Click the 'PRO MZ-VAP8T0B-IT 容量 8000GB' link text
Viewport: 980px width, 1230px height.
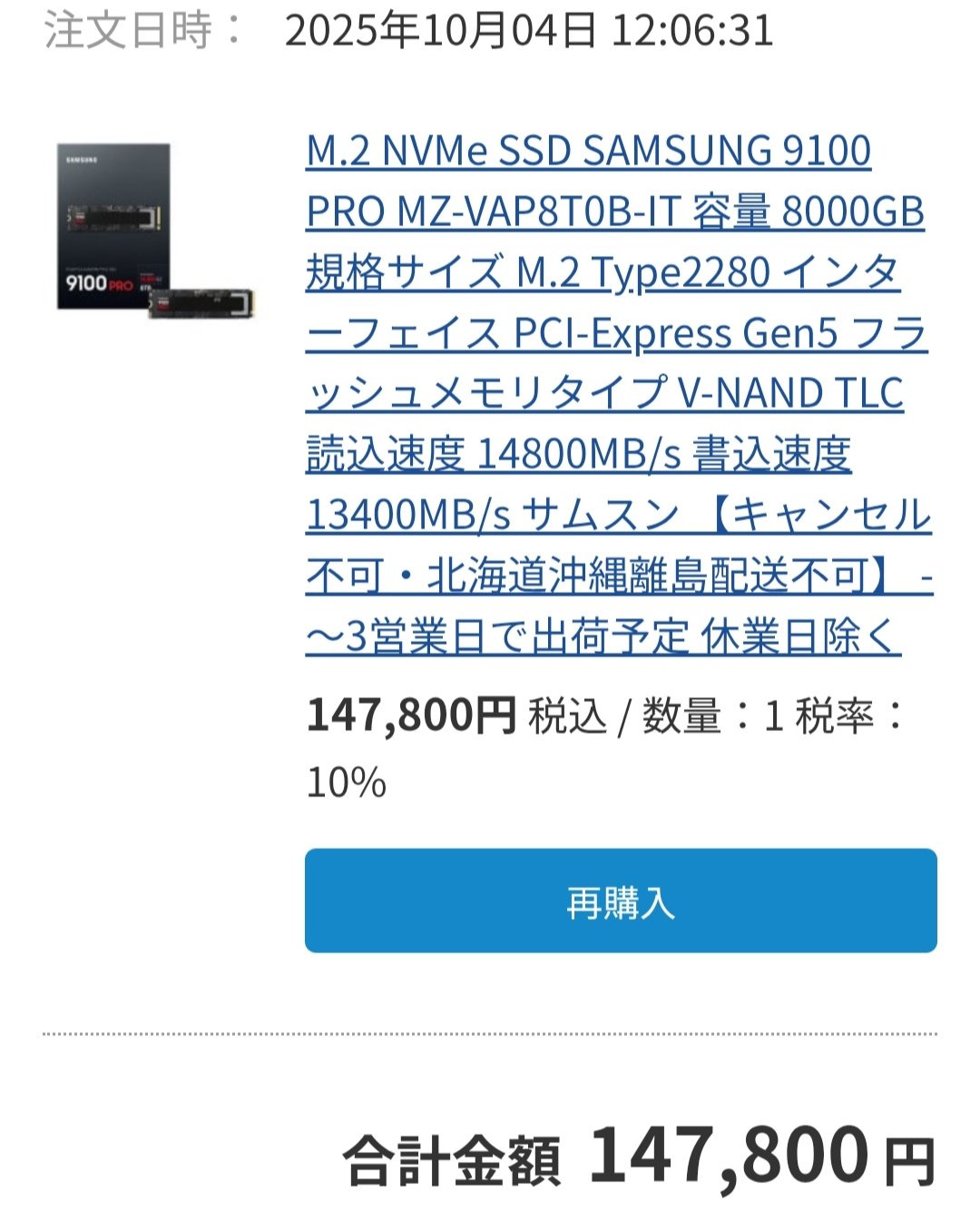click(615, 212)
